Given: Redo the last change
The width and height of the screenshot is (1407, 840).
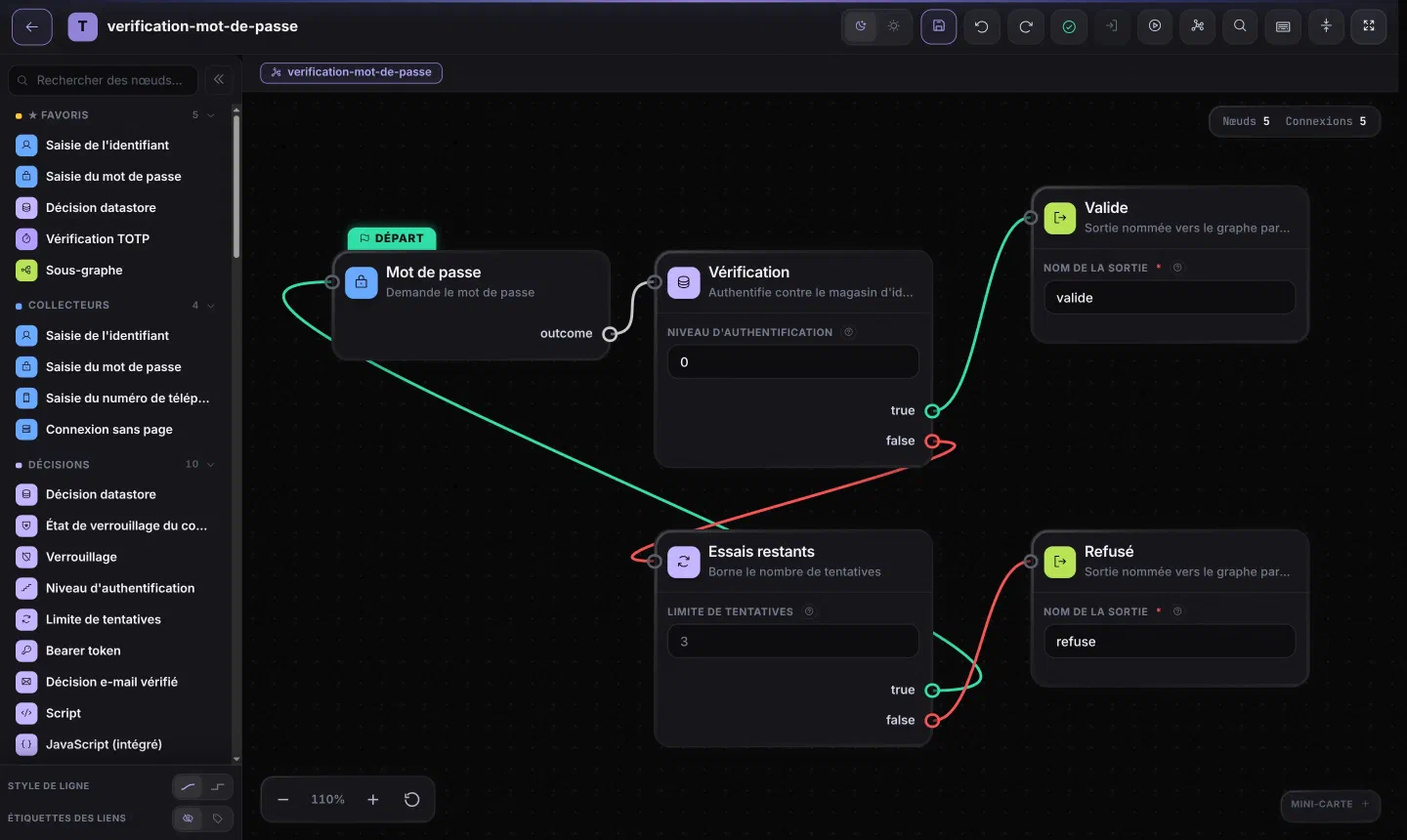Looking at the screenshot, I should pos(1026,26).
